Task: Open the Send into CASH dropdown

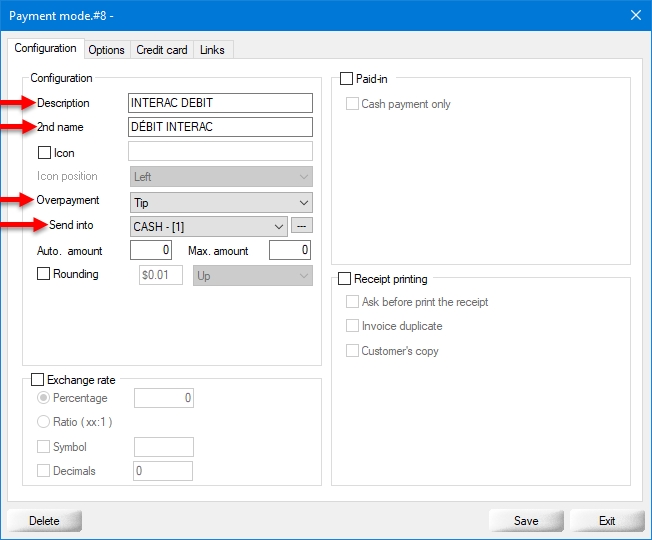Action: pos(208,227)
